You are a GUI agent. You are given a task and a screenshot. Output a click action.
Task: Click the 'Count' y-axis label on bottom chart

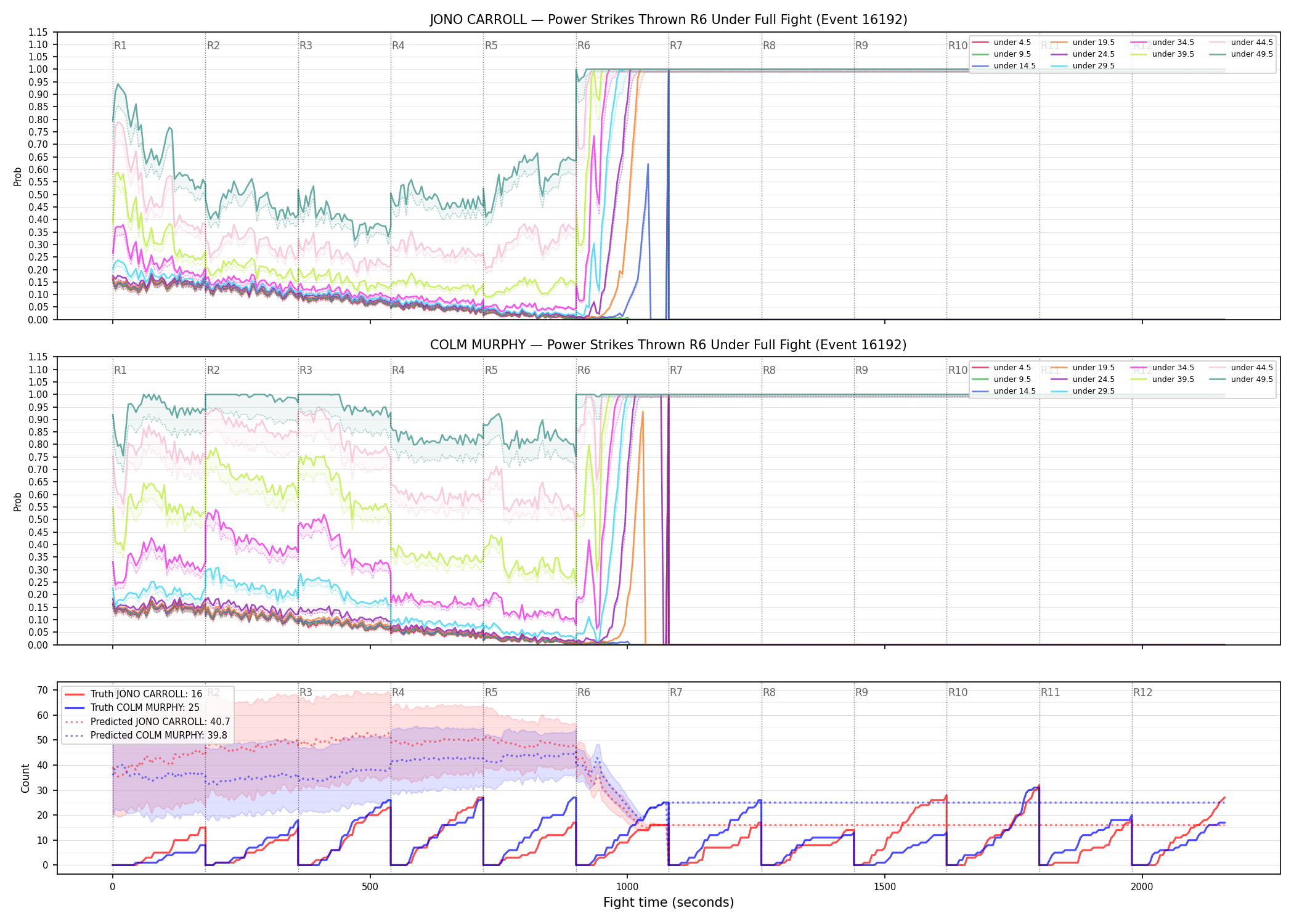click(25, 779)
